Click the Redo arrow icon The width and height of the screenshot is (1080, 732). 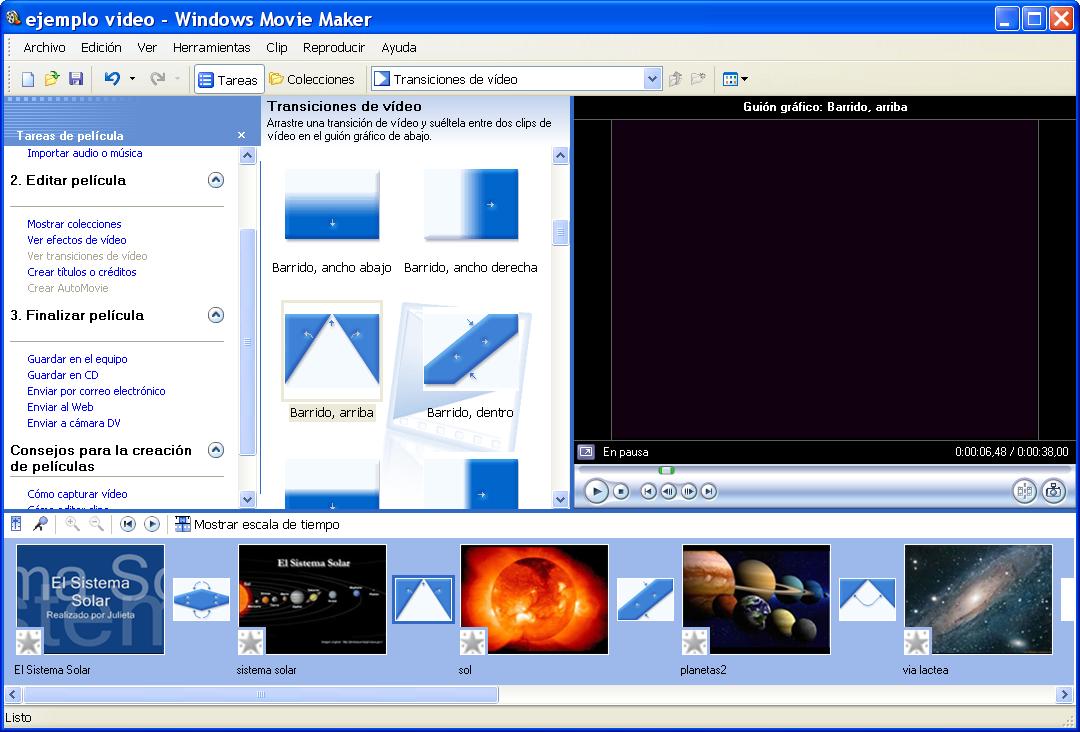(158, 79)
